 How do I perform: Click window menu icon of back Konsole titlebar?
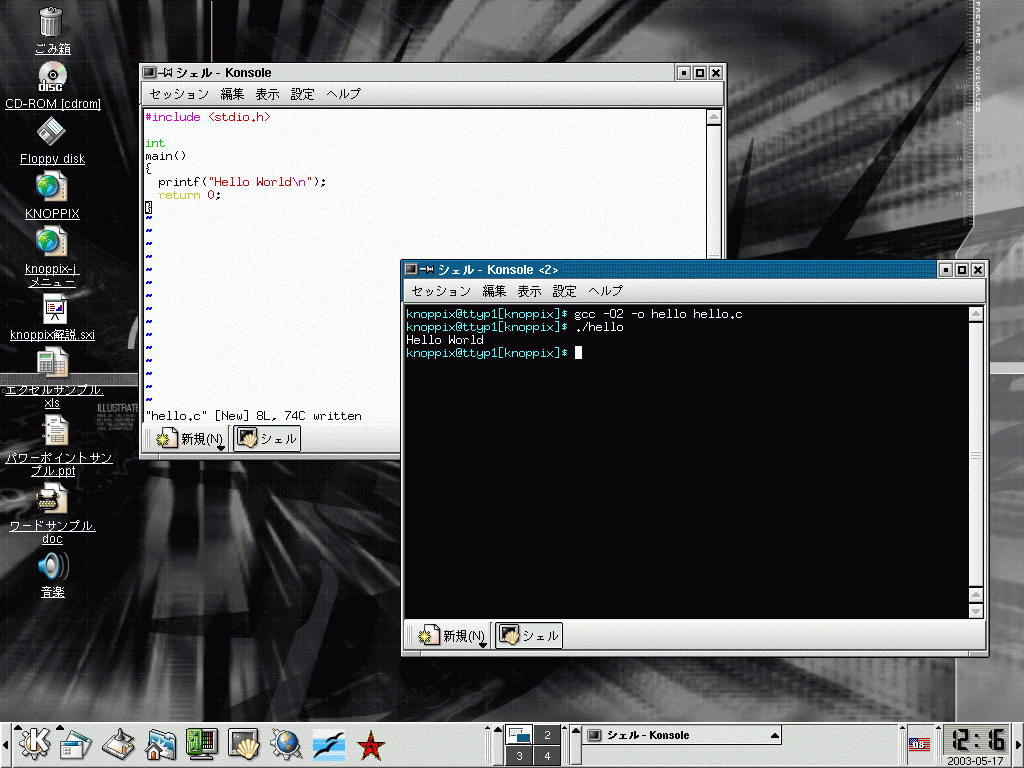click(149, 72)
